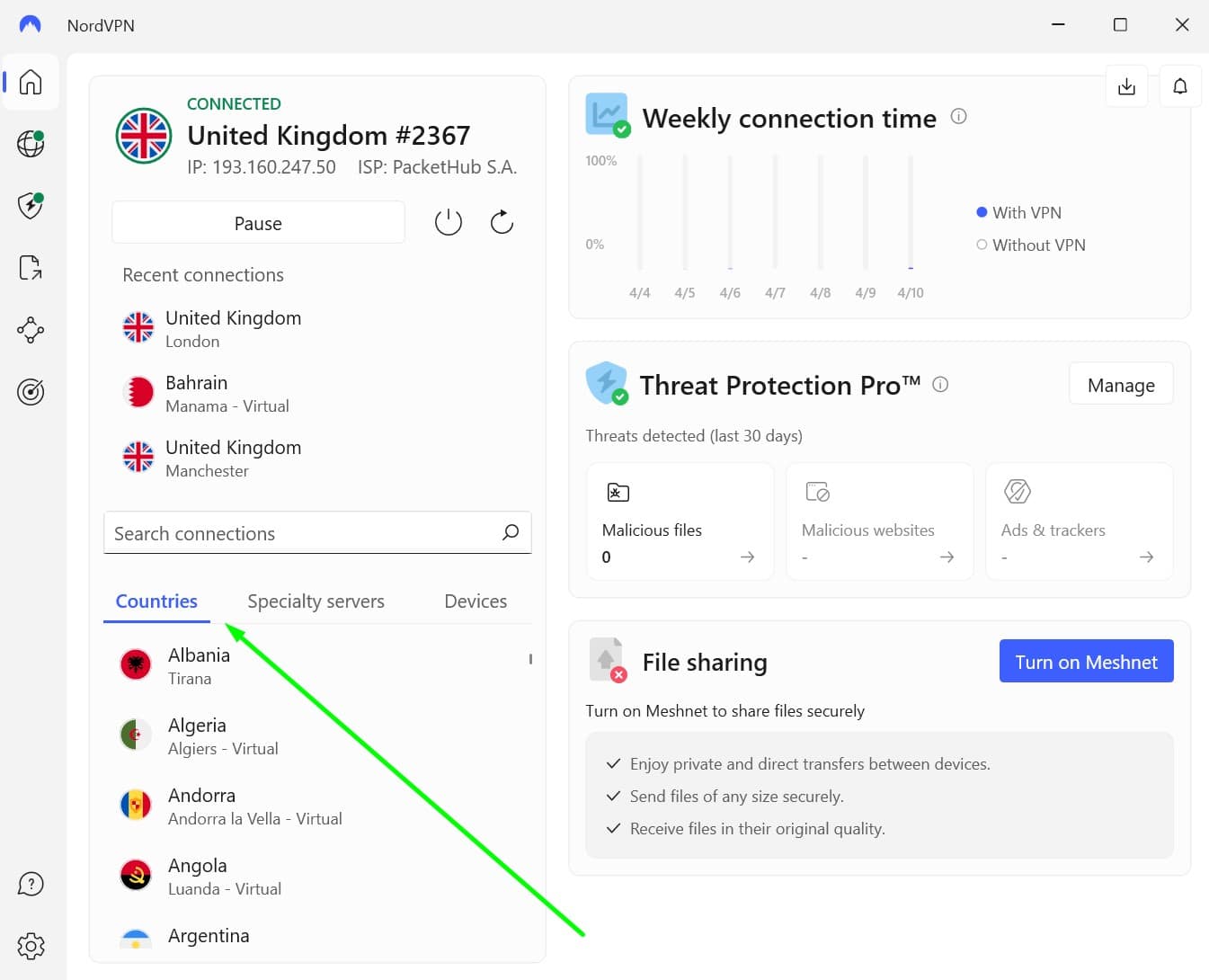Select the Countries tab

[x=156, y=601]
